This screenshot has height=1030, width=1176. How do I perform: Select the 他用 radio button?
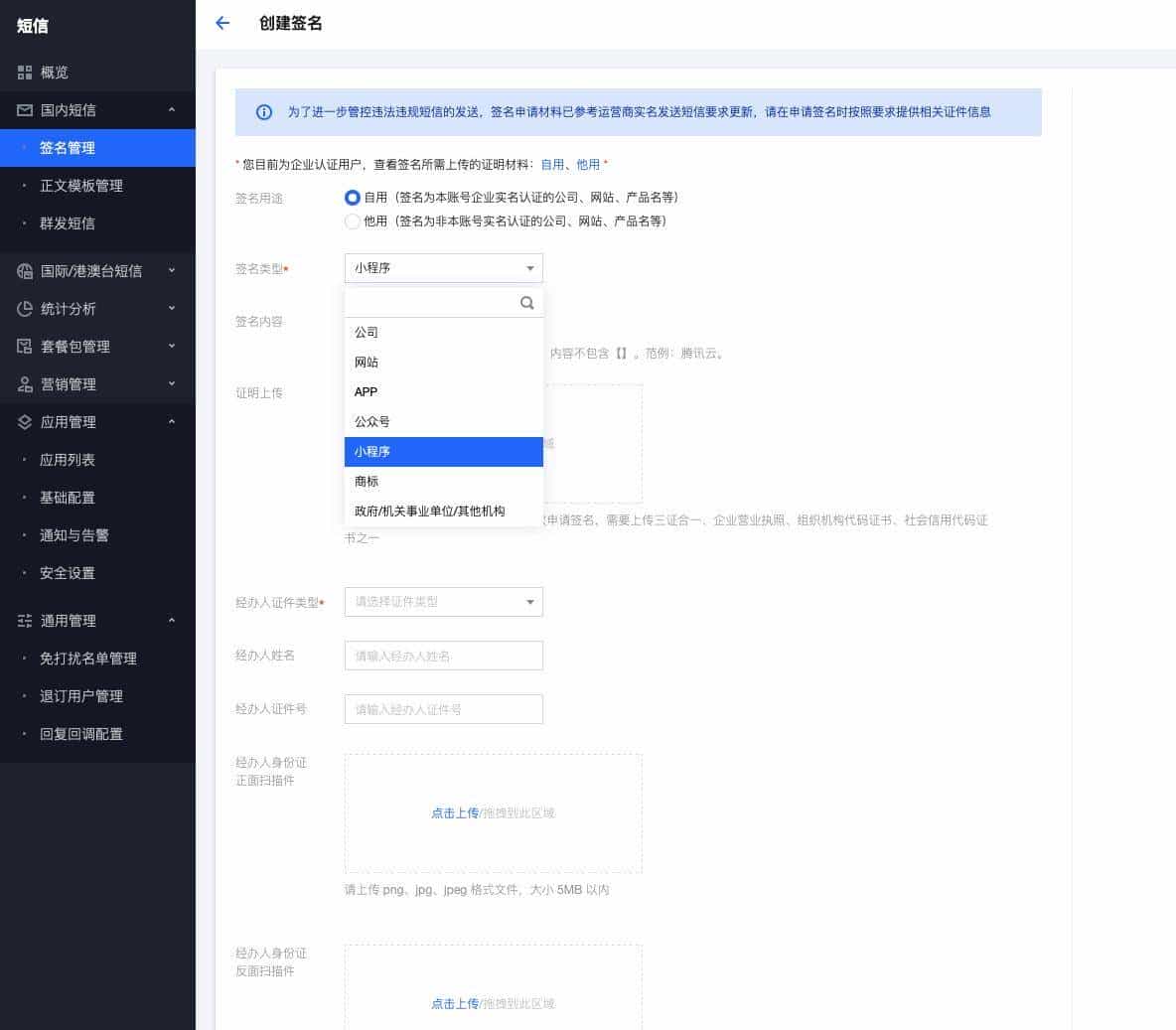[x=353, y=221]
